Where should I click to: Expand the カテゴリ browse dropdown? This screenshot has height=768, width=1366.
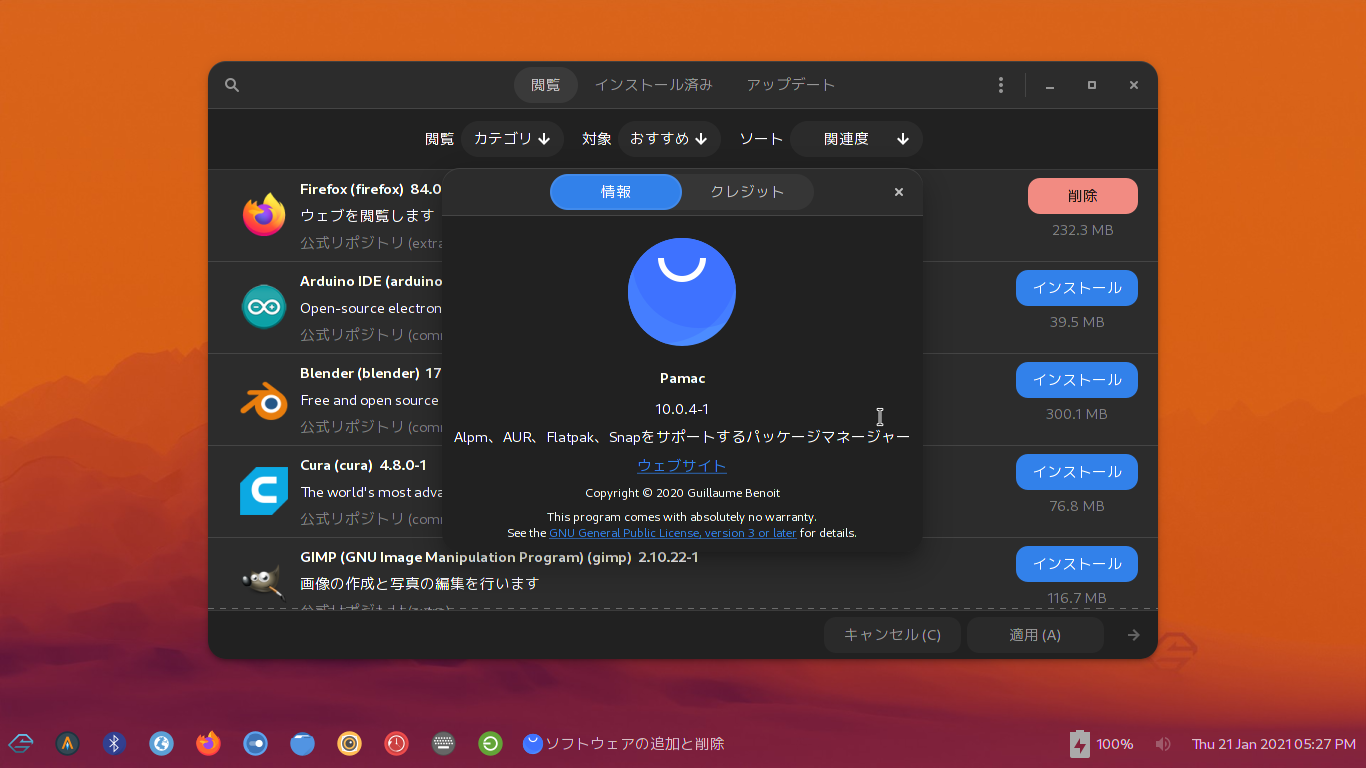point(512,139)
